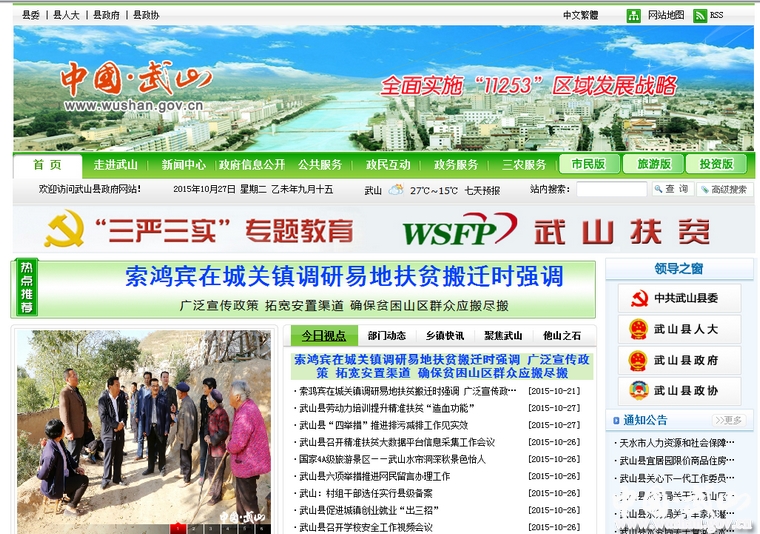Focus the 站内搜索 search field
This screenshot has height=534, width=760.
click(x=612, y=189)
